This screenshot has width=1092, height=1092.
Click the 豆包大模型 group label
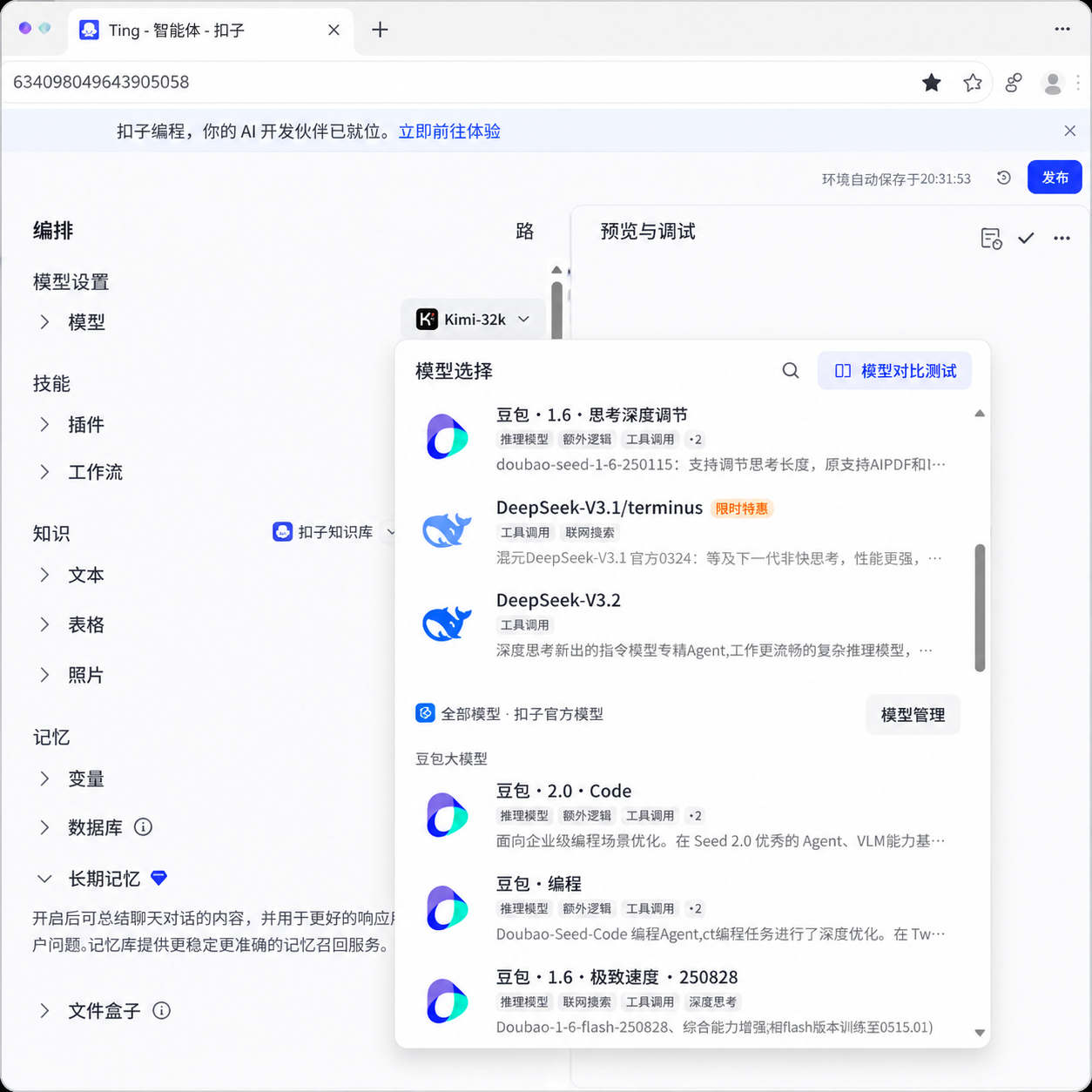[x=451, y=758]
